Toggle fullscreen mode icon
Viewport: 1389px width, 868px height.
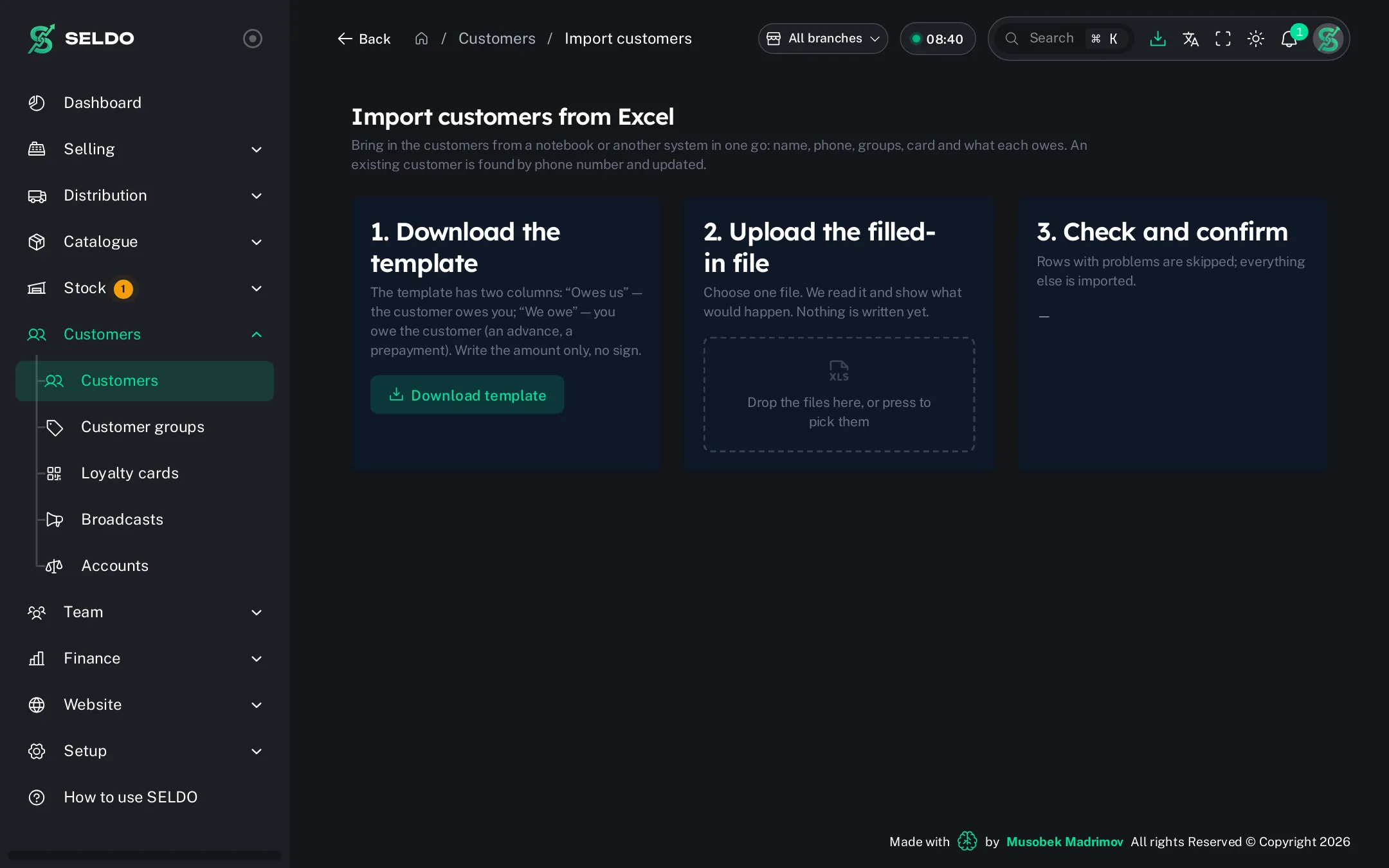[x=1223, y=39]
